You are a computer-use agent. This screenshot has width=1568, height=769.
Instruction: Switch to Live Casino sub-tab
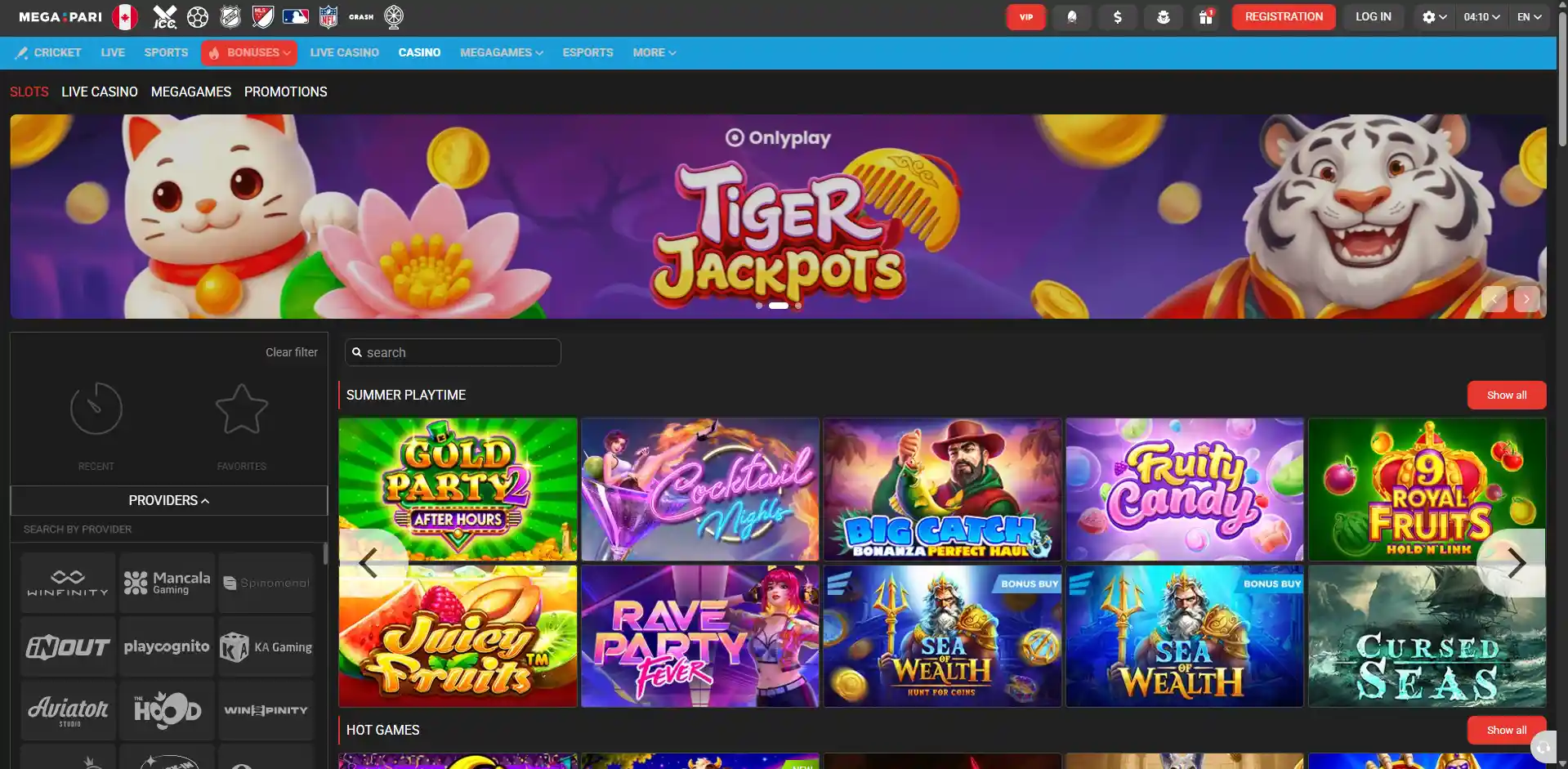[100, 92]
